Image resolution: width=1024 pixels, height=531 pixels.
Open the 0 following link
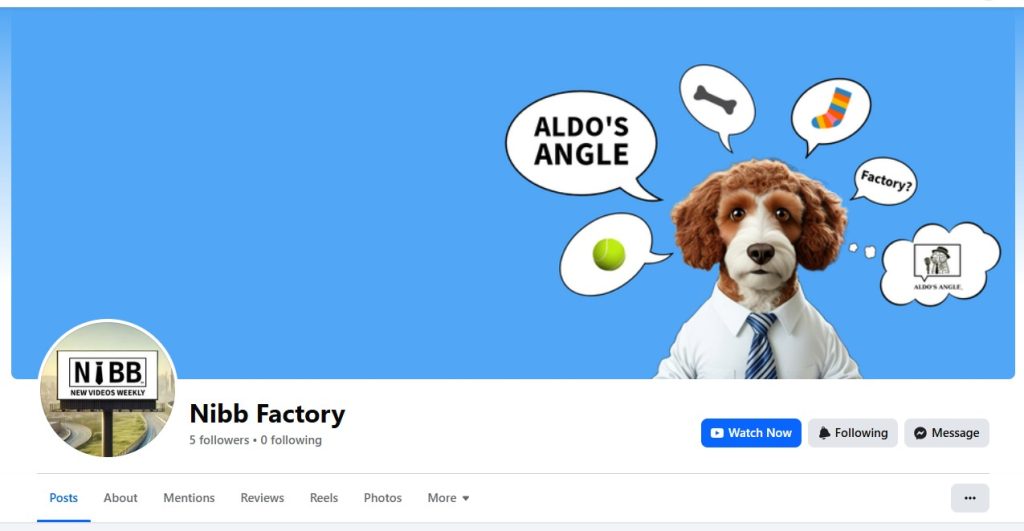pos(291,440)
